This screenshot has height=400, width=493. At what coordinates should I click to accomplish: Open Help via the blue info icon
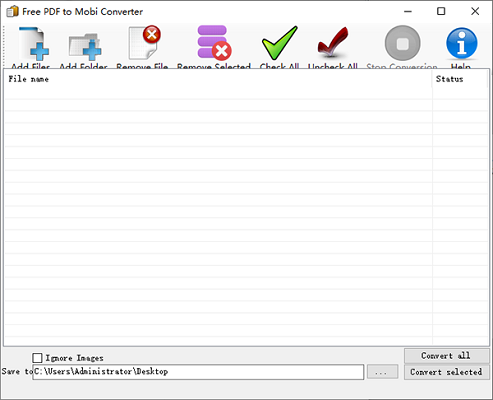click(462, 43)
